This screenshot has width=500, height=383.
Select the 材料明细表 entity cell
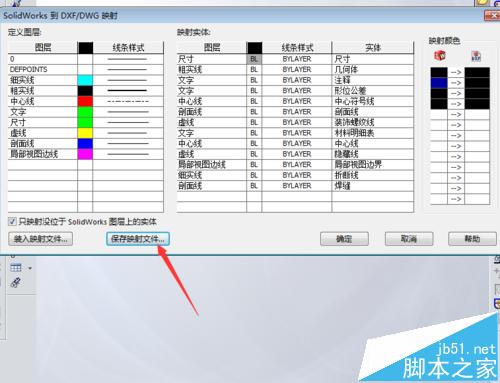[x=373, y=133]
